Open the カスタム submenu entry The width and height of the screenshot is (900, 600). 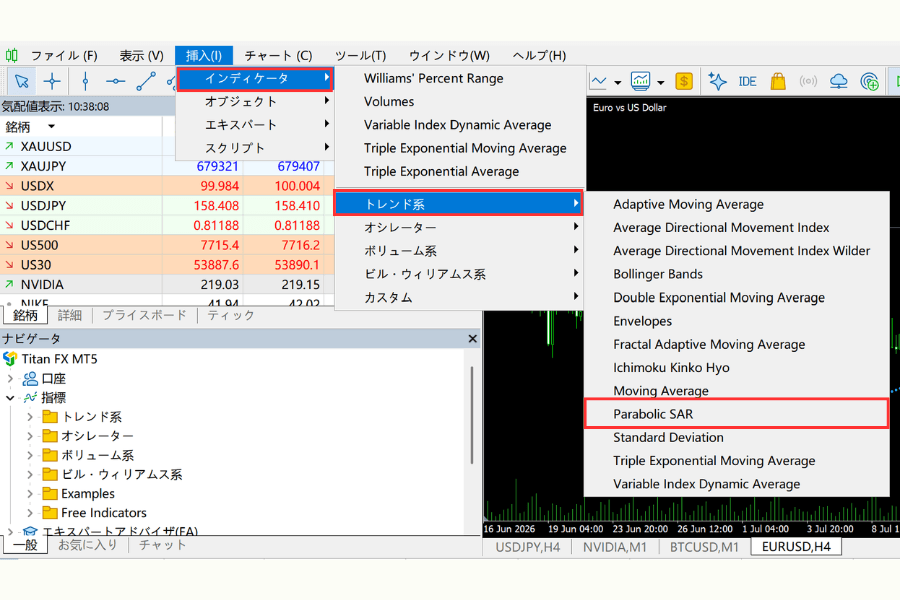point(459,297)
